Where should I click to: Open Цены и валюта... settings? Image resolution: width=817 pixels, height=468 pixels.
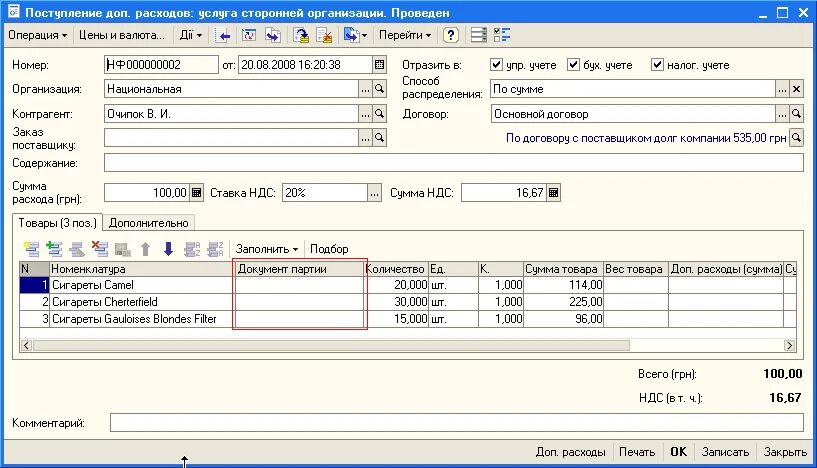121,35
